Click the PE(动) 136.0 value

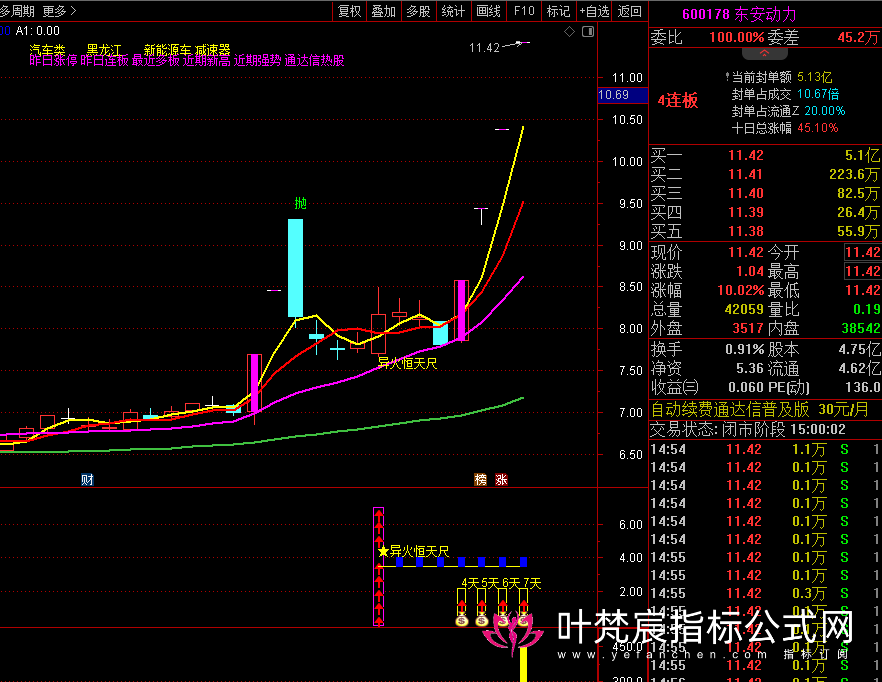coord(863,387)
